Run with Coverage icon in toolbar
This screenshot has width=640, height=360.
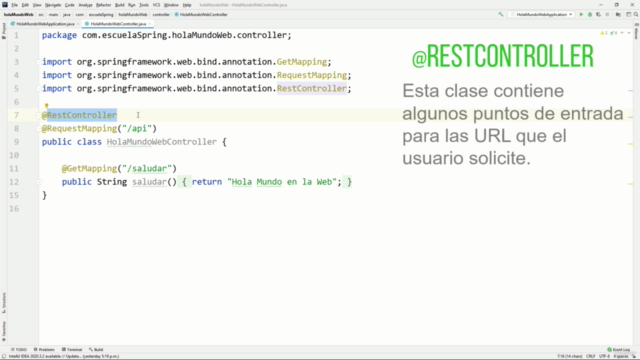pos(598,15)
